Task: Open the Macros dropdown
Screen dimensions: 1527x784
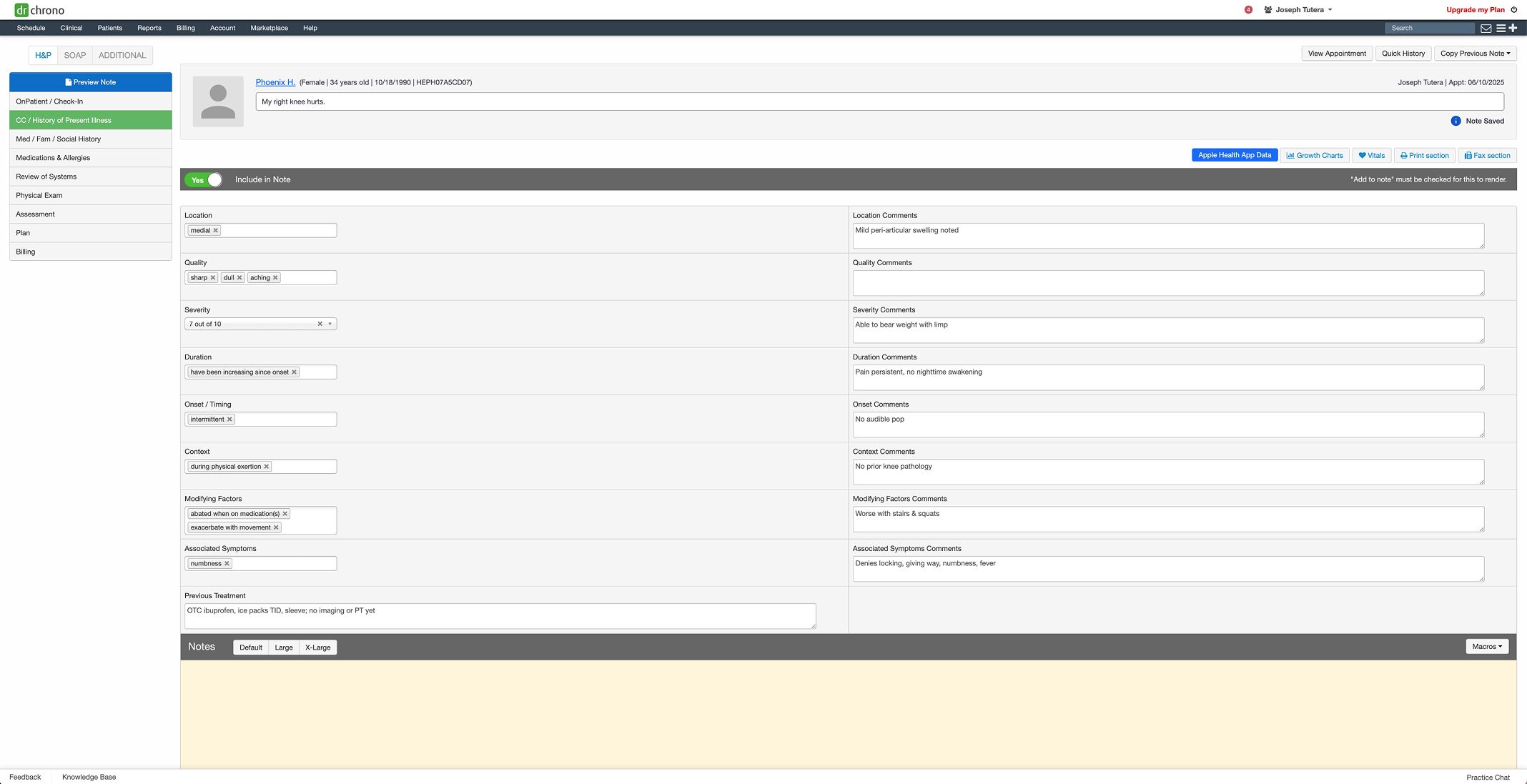Action: coord(1486,647)
